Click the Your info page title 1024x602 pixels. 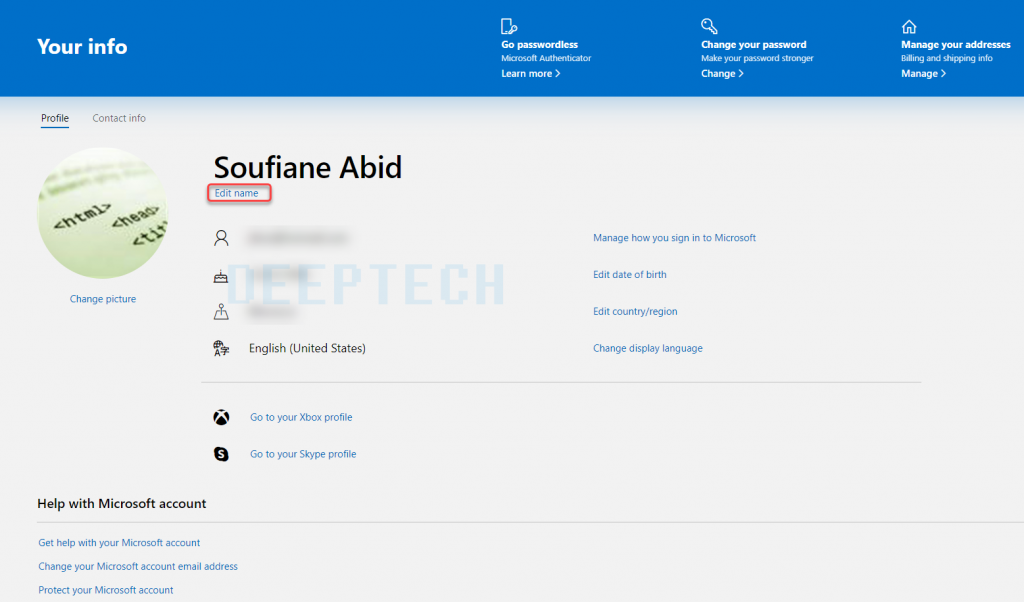[82, 46]
